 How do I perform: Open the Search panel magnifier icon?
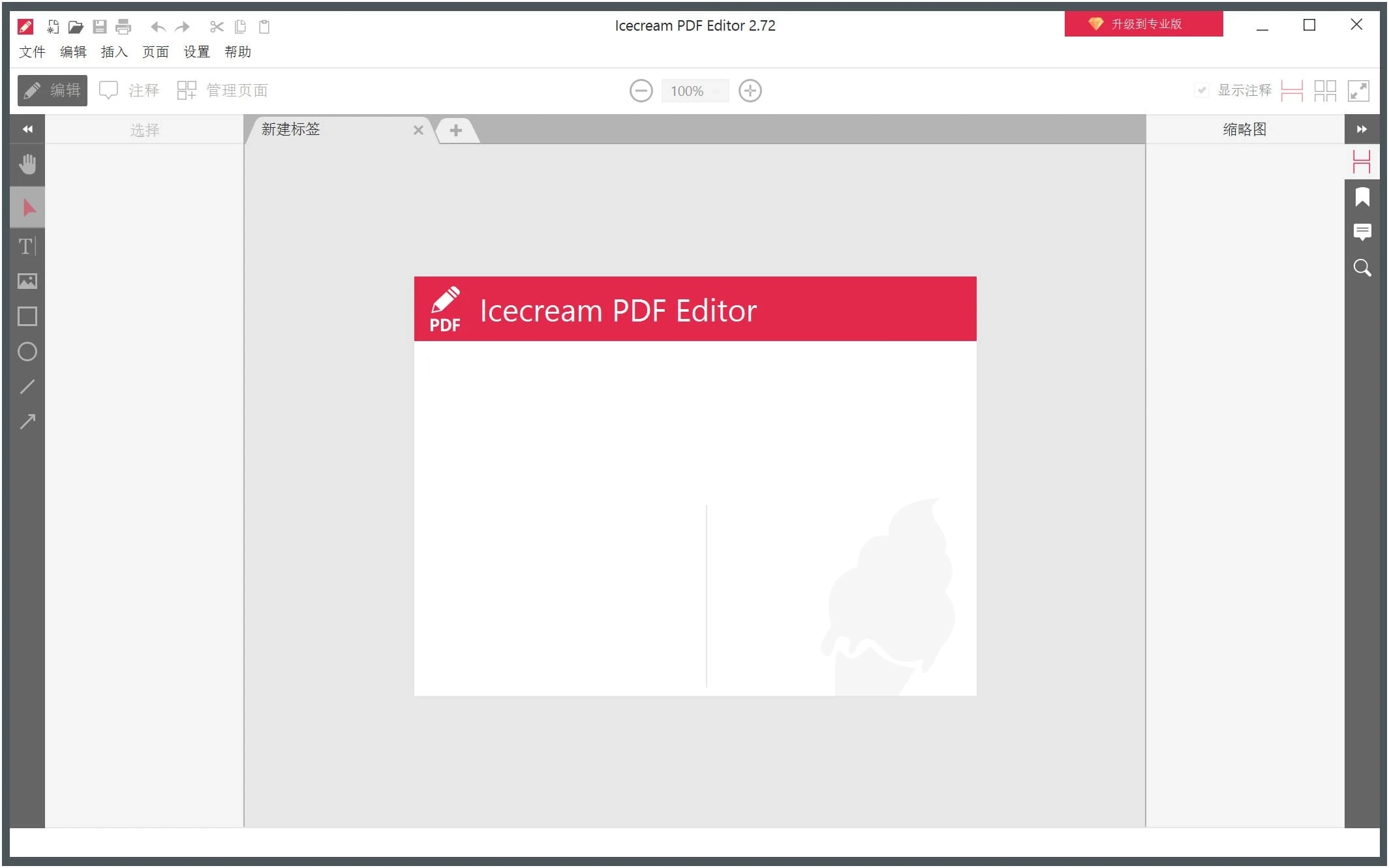point(1362,267)
